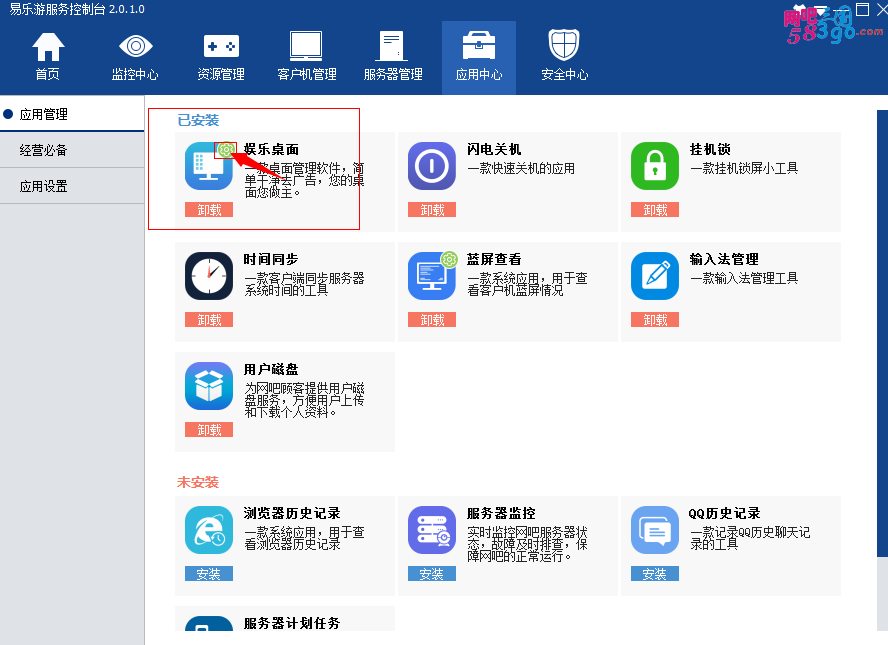Click the 挂机锁 green lock icon
This screenshot has width=888, height=645.
point(655,166)
